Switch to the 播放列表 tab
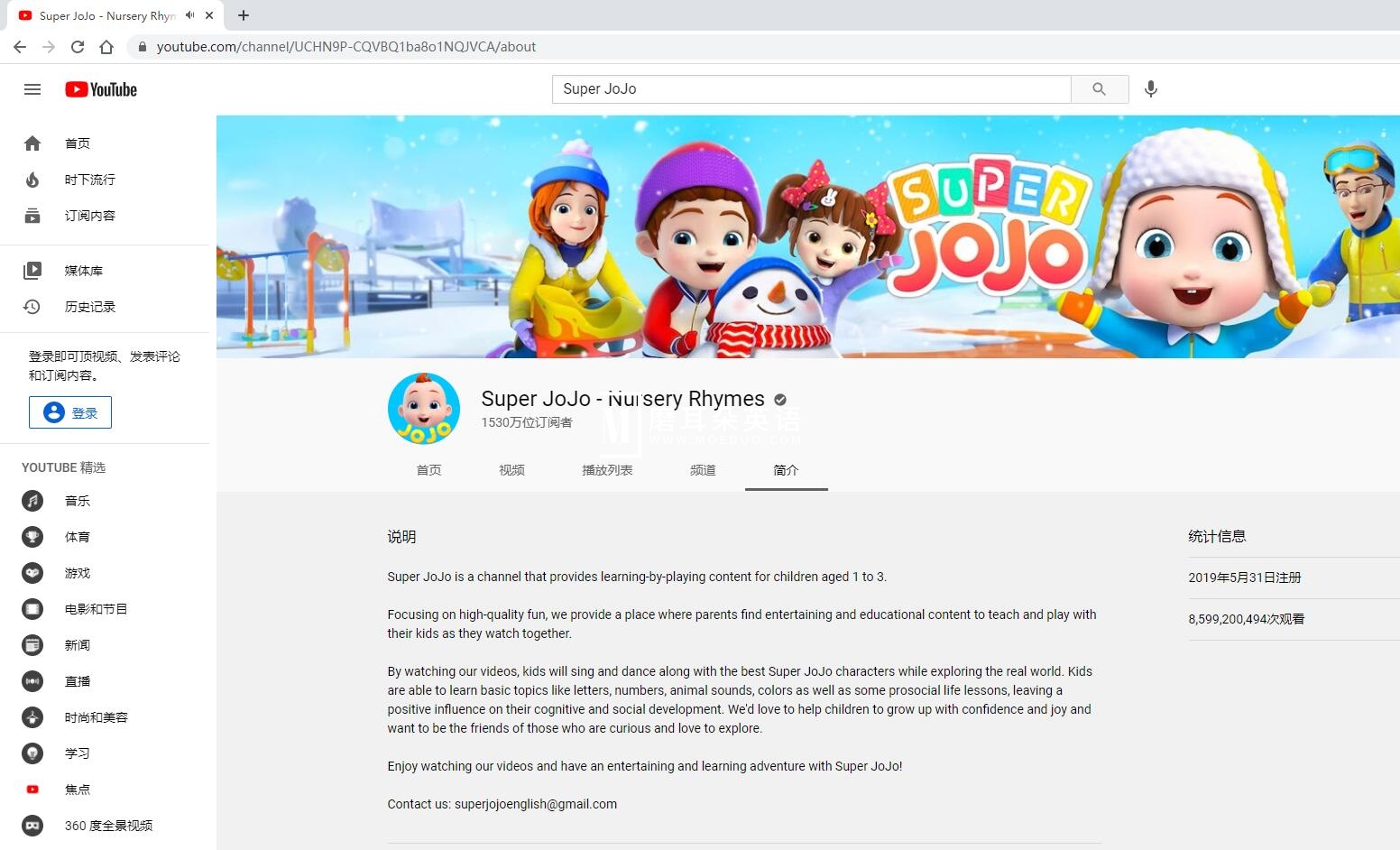This screenshot has height=850, width=1400. (x=607, y=470)
